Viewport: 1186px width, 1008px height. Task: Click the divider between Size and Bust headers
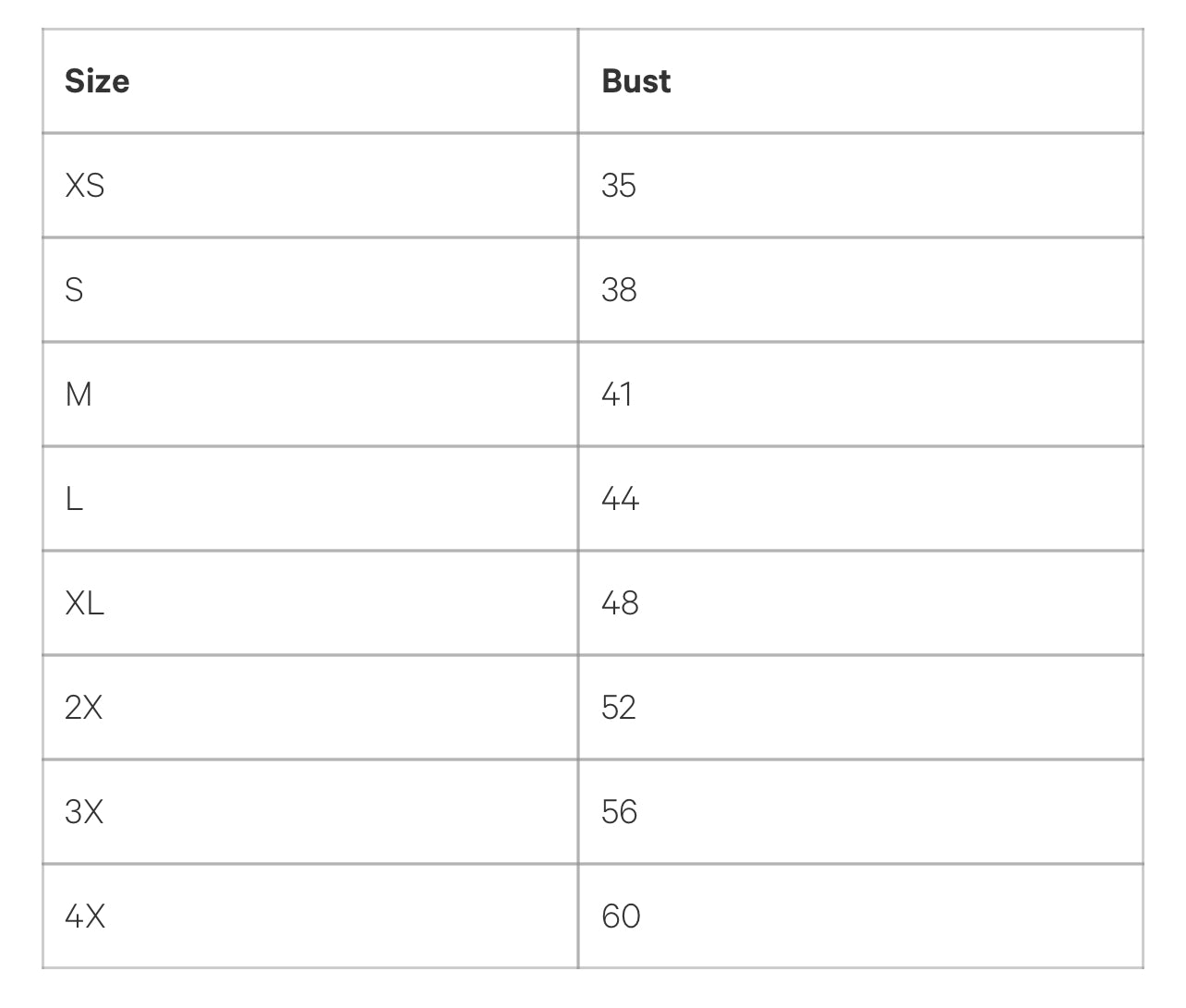tap(578, 81)
